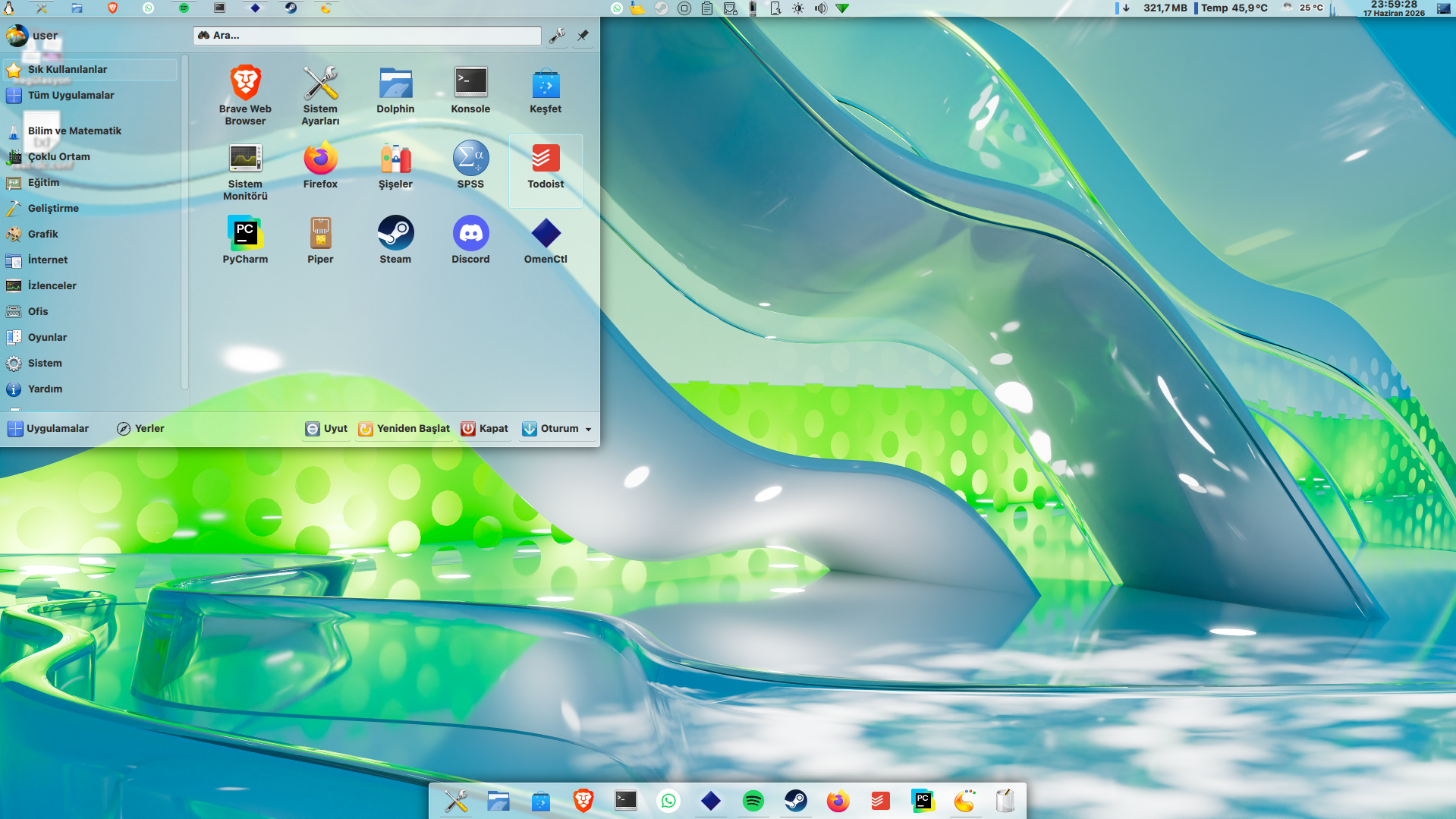Open the green network tray icon
This screenshot has height=819, width=1456.
tap(842, 8)
